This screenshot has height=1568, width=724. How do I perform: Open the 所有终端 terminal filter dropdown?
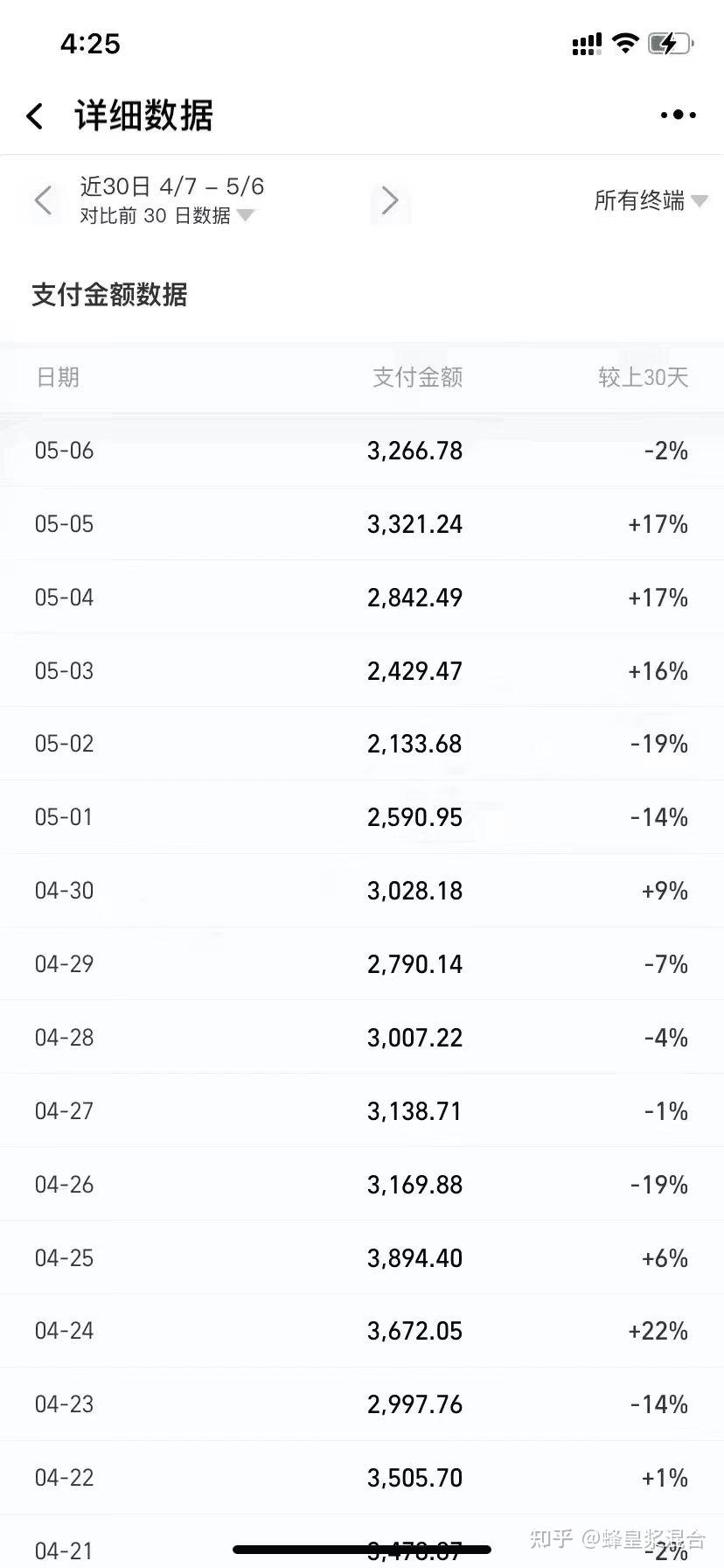tap(651, 200)
